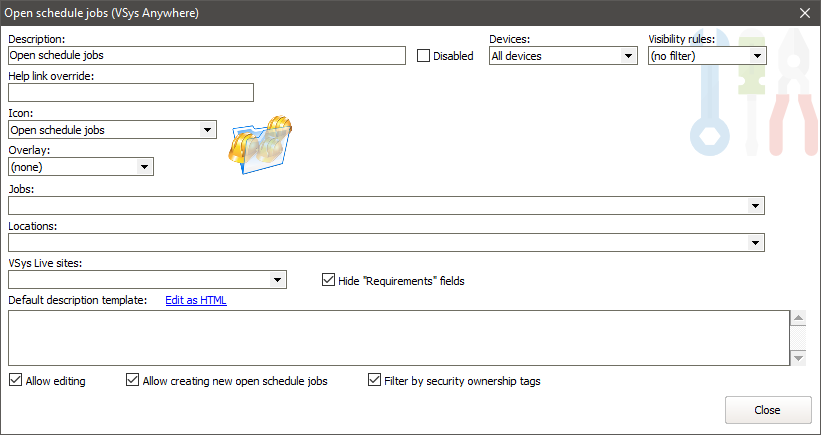Click the Edit as HTML link
The width and height of the screenshot is (821, 435).
point(196,300)
